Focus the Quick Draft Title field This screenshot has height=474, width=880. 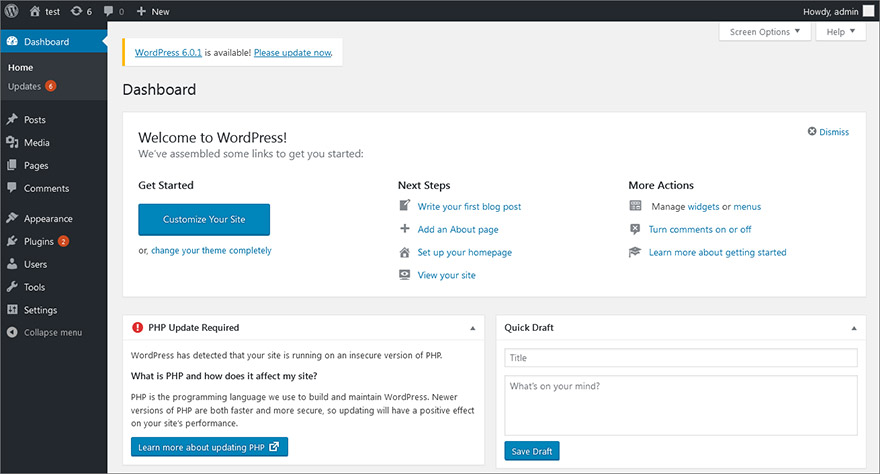[x=681, y=358]
